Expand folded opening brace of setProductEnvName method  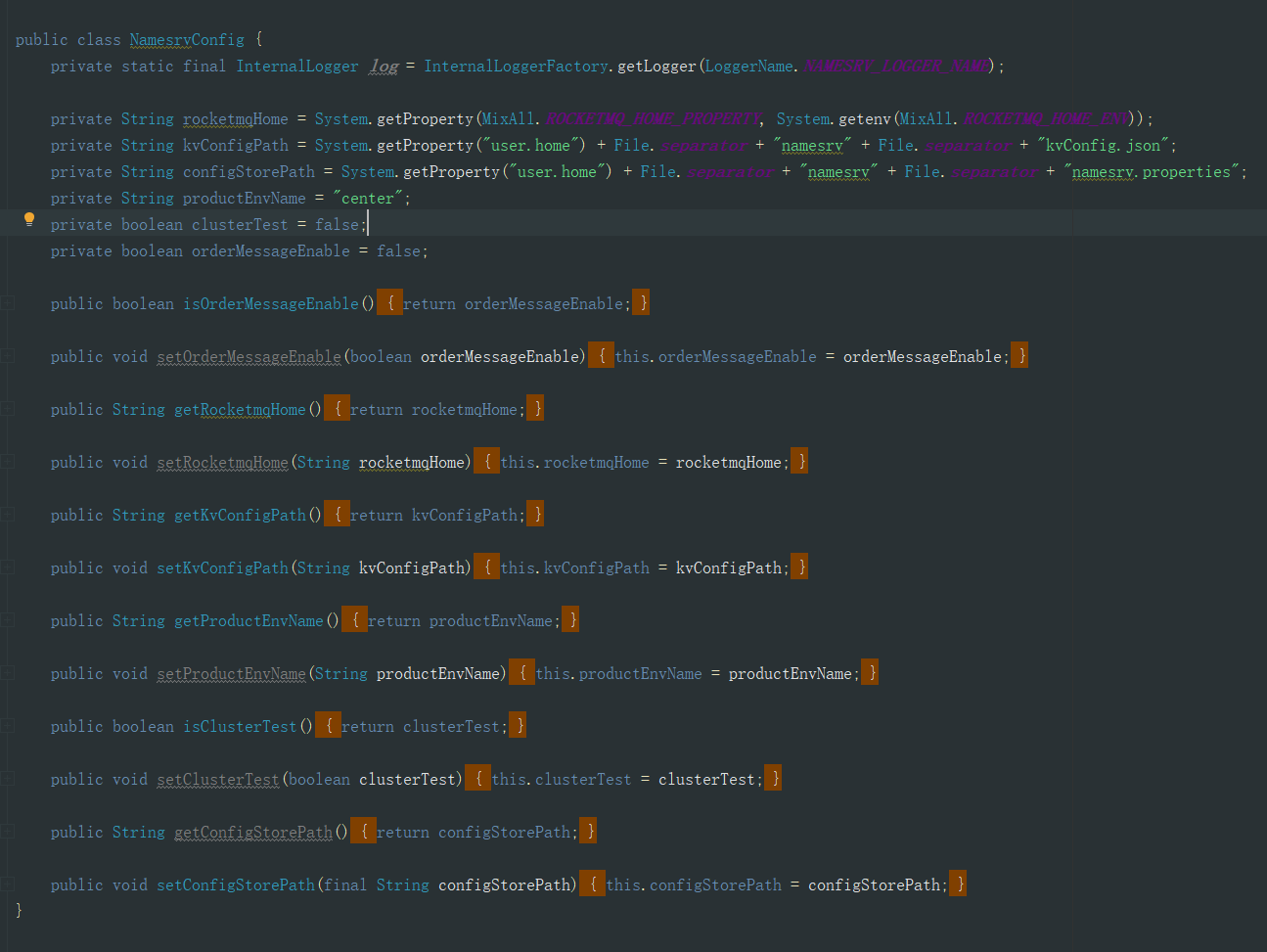point(521,673)
